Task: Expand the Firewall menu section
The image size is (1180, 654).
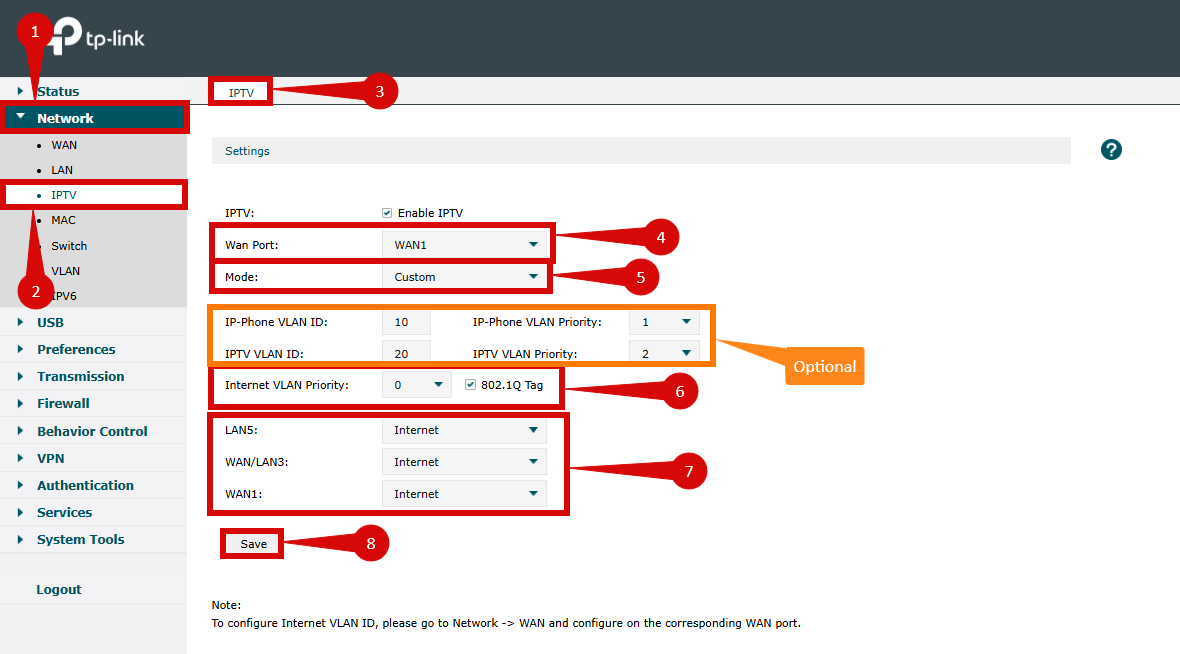Action: click(63, 404)
